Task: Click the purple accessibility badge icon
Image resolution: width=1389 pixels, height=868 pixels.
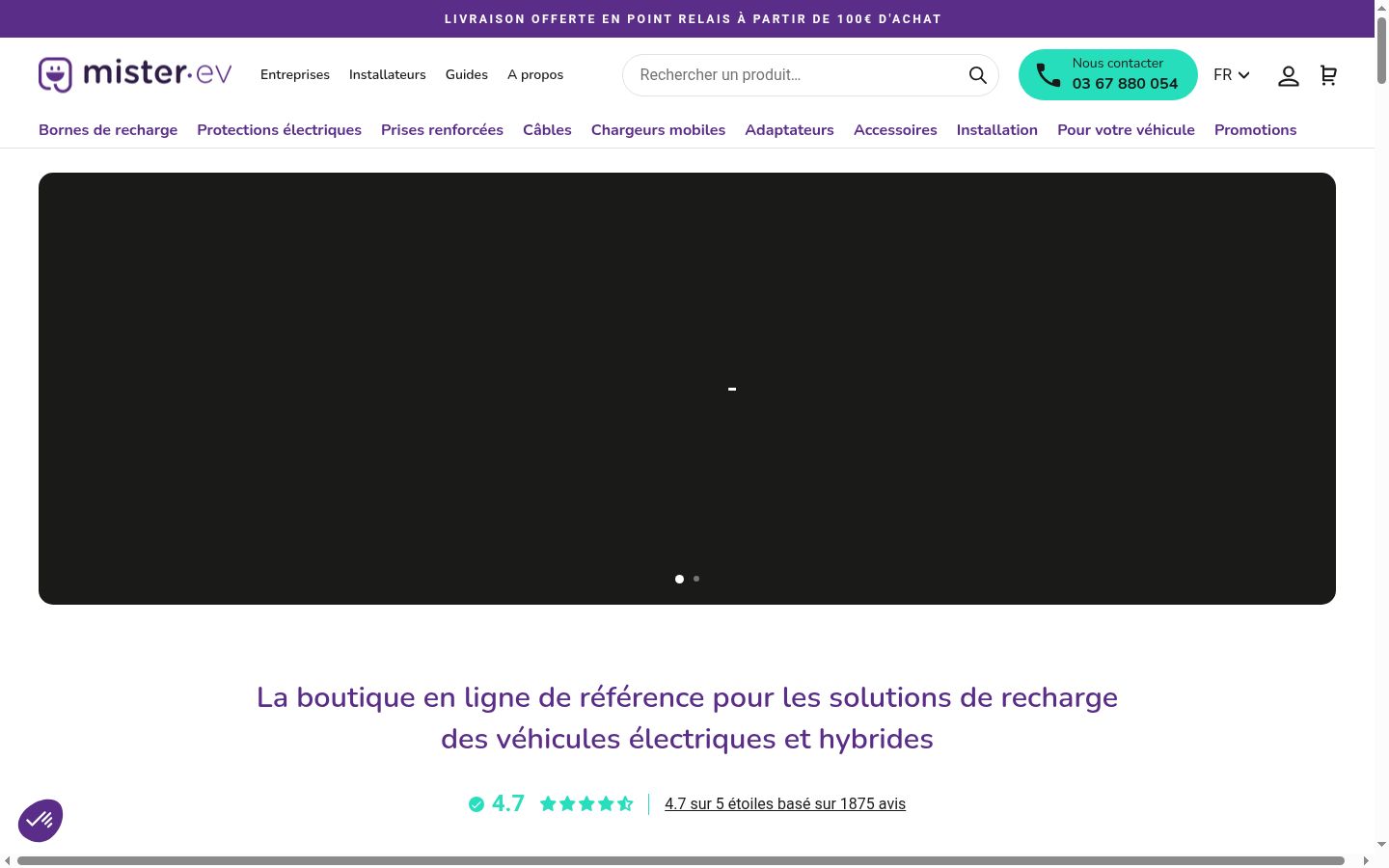Action: 41,821
